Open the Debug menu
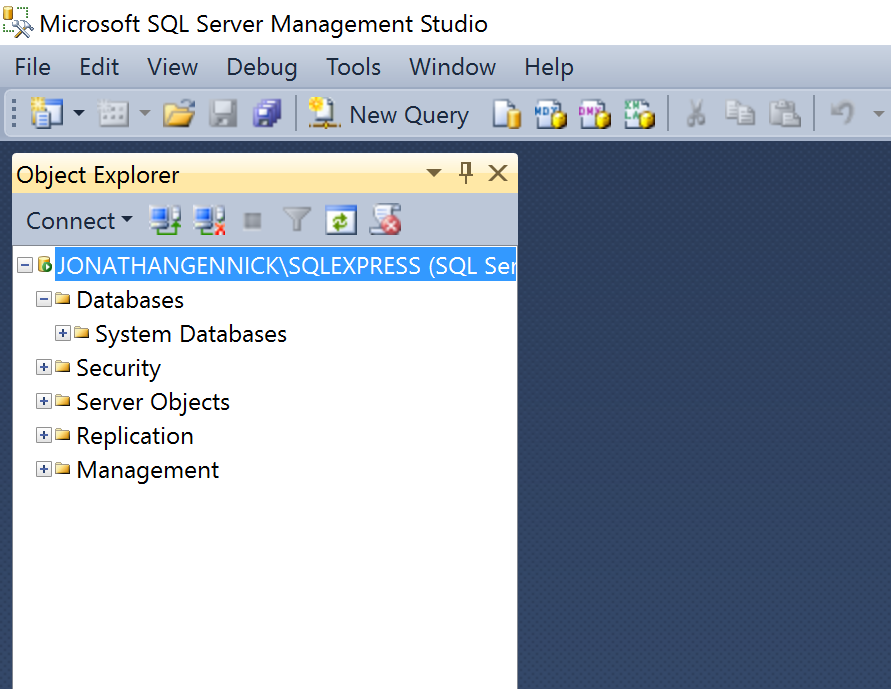 (261, 67)
